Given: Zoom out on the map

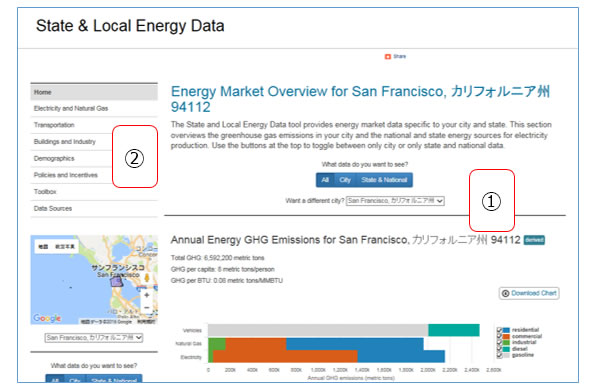Looking at the screenshot, I should 147,307.
